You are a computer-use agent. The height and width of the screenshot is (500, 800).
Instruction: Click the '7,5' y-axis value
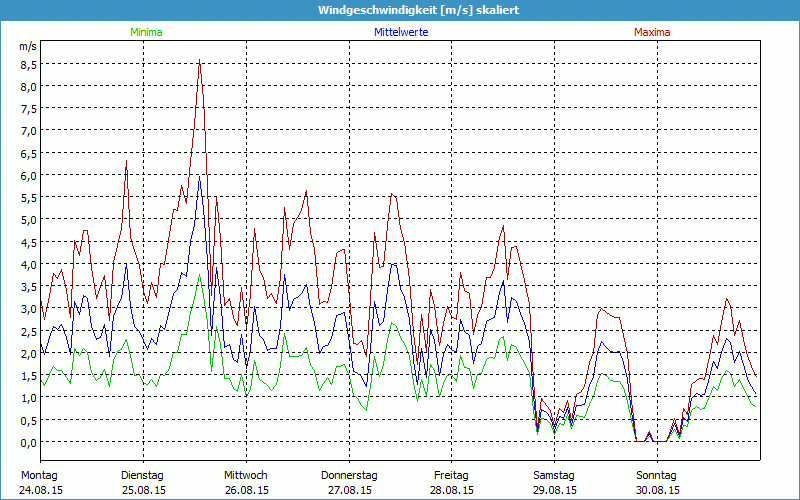click(29, 109)
